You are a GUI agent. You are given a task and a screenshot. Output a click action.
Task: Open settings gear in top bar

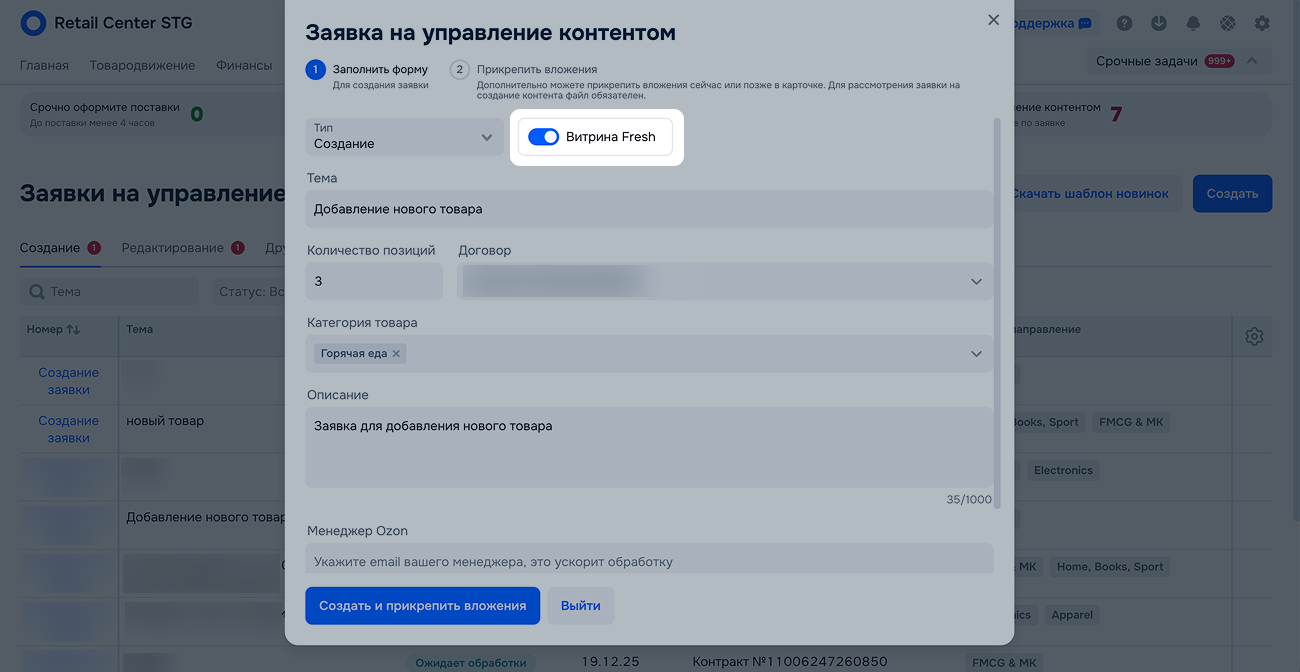[1262, 23]
